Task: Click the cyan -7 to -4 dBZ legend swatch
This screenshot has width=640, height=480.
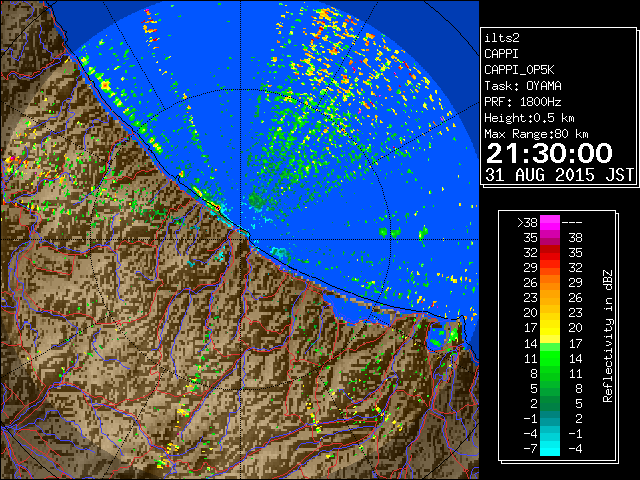Action: [550, 448]
